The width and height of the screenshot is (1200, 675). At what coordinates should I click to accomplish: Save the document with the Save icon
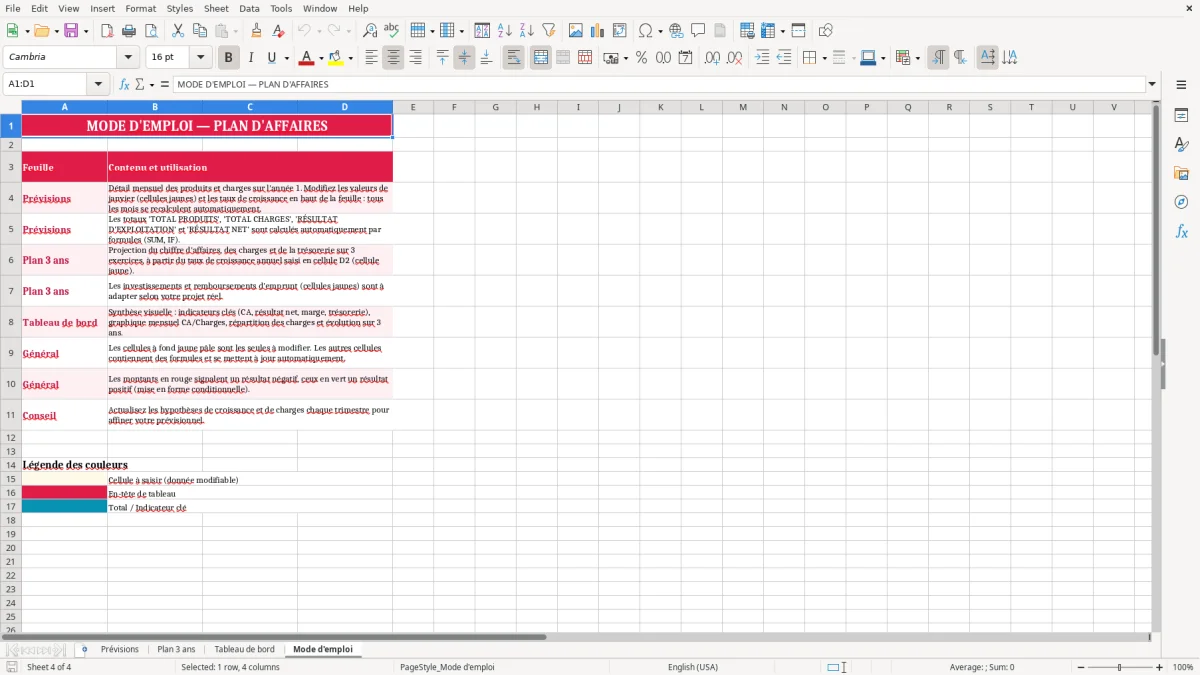coord(71,31)
